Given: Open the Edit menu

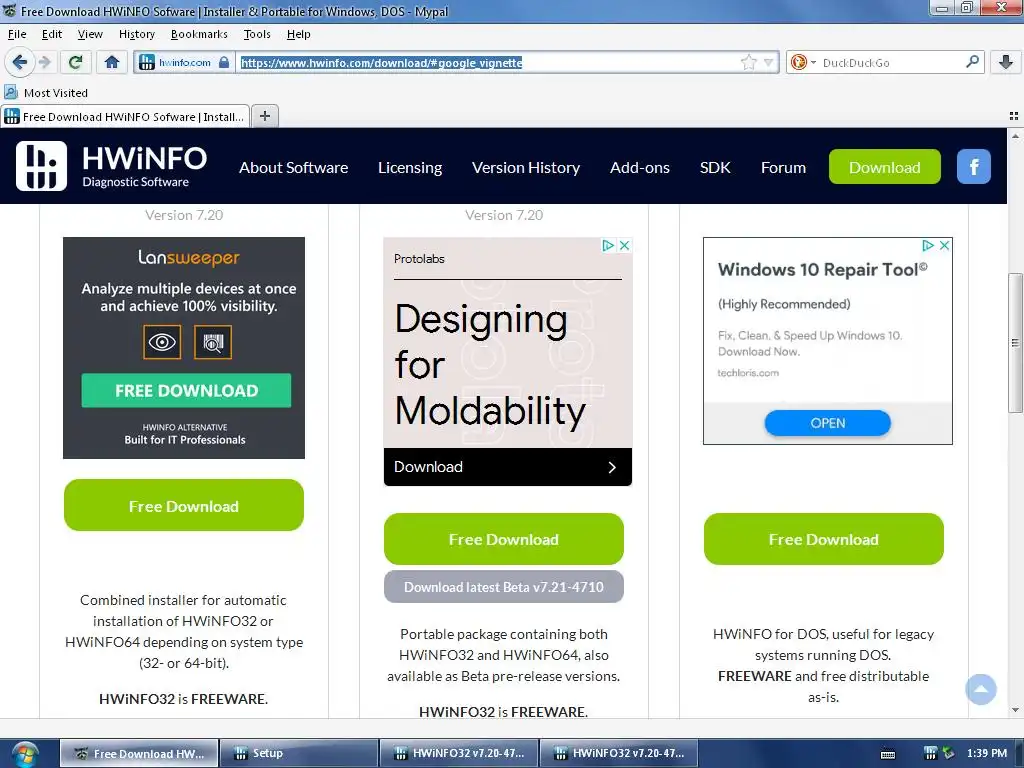Looking at the screenshot, I should pos(52,34).
